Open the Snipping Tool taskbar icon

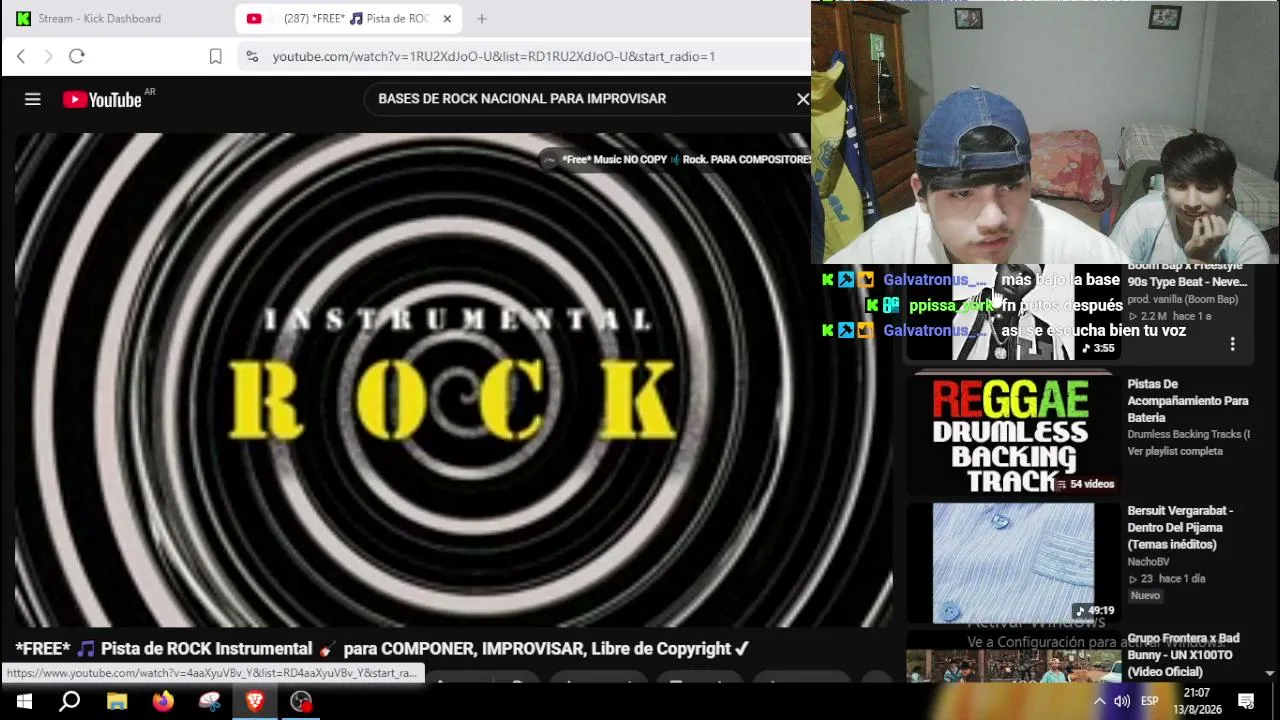209,701
